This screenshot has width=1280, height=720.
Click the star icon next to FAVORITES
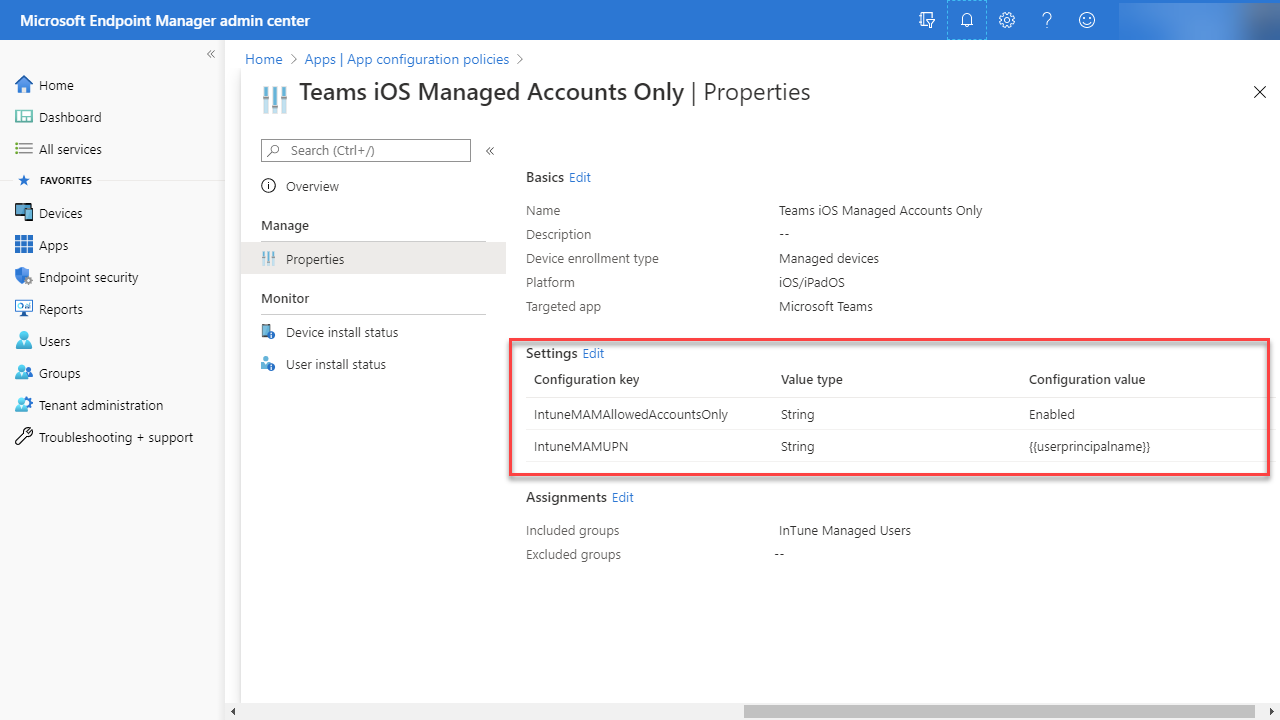(24, 181)
